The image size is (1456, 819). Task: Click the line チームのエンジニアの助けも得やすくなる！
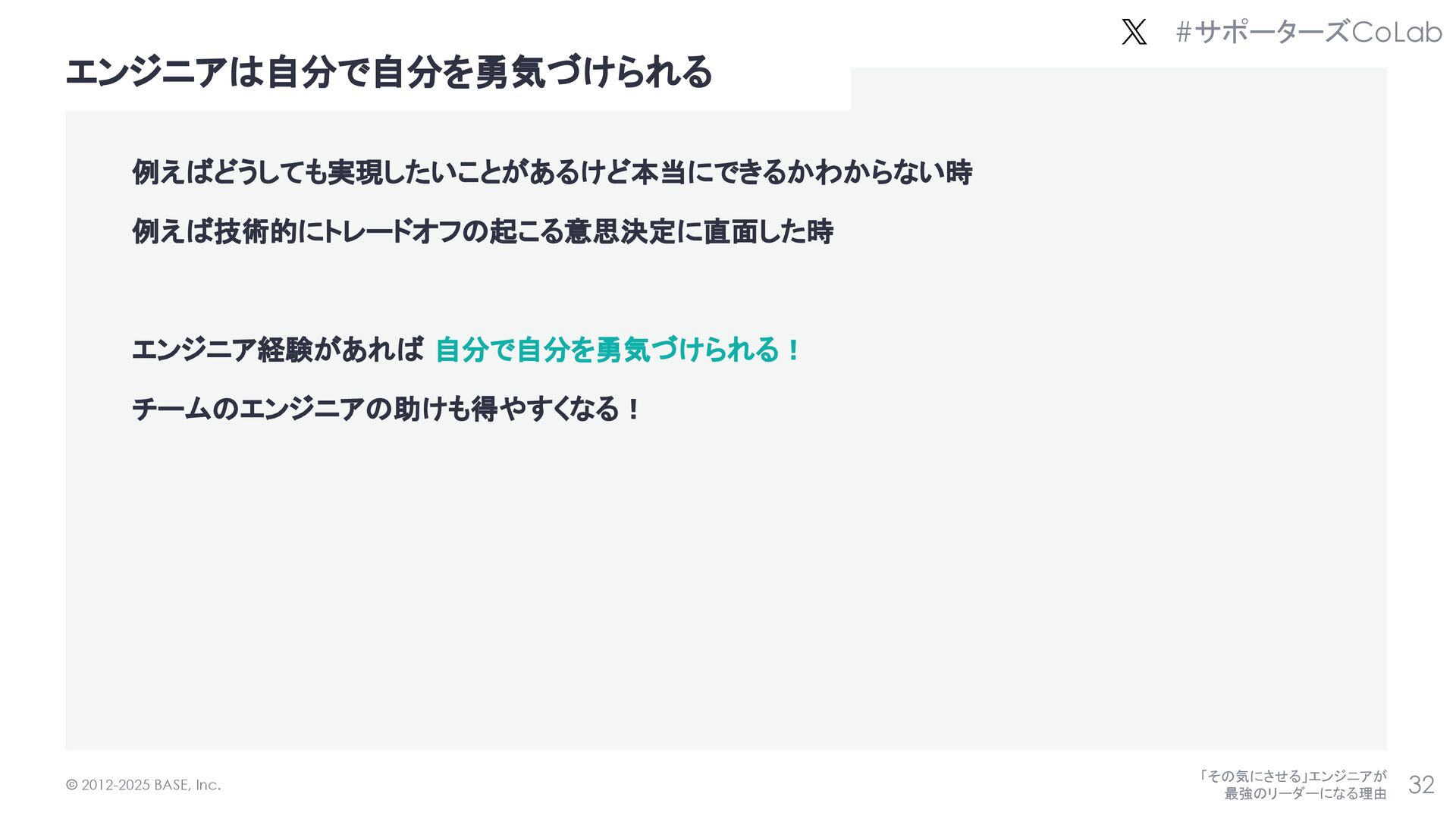(x=387, y=409)
